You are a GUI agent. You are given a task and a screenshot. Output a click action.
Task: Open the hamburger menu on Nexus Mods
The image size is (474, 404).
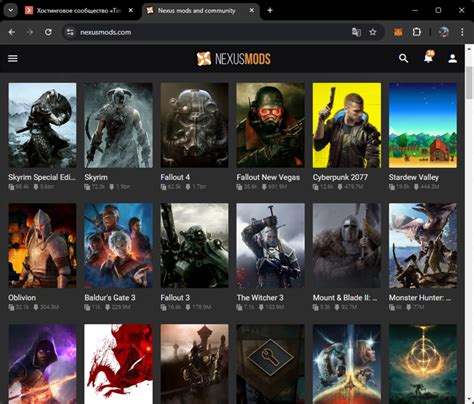pyautogui.click(x=13, y=59)
